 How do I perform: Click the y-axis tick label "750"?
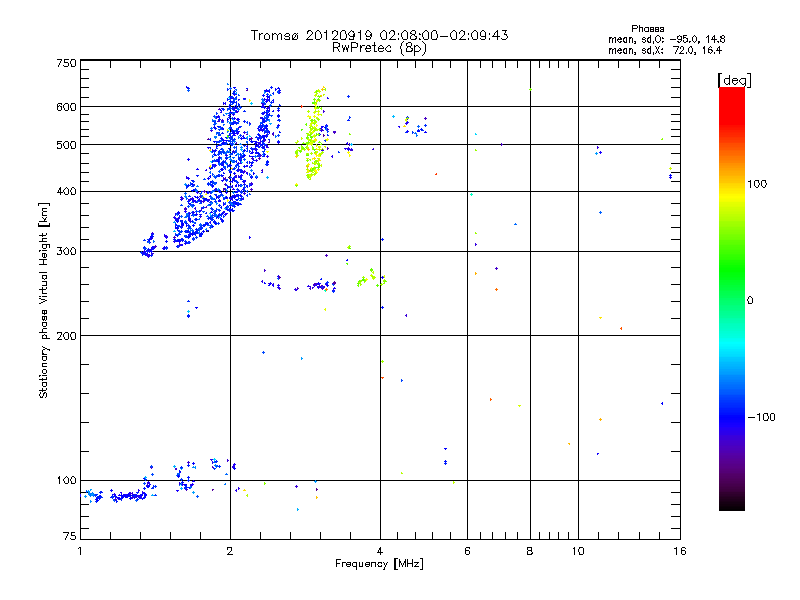click(x=66, y=63)
